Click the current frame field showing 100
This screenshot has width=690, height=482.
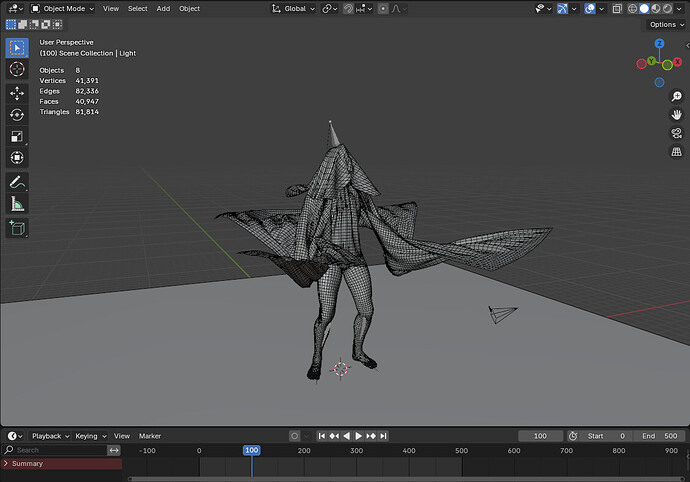[540, 436]
